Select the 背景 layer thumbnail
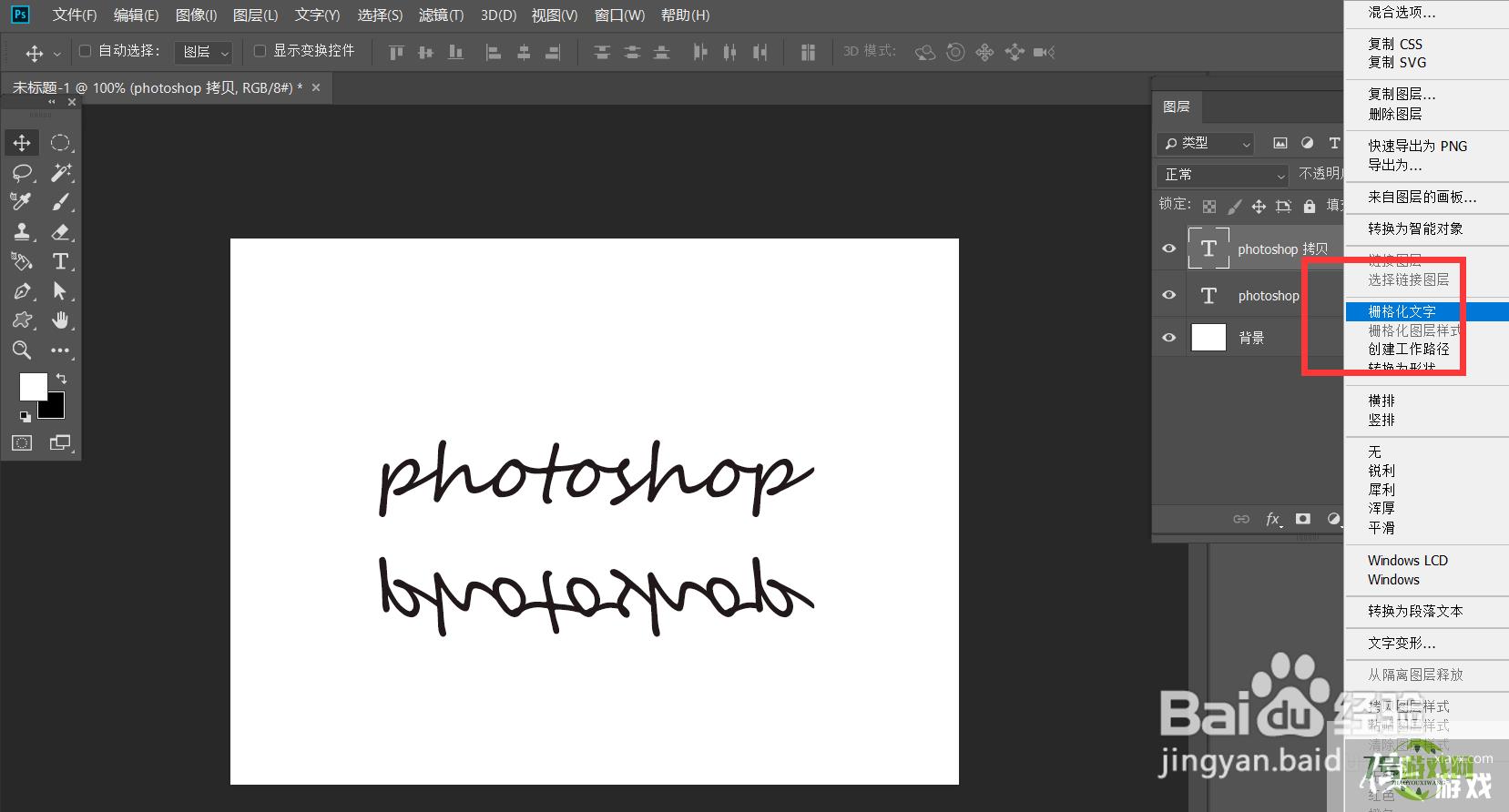The height and width of the screenshot is (812, 1509). [x=1208, y=338]
